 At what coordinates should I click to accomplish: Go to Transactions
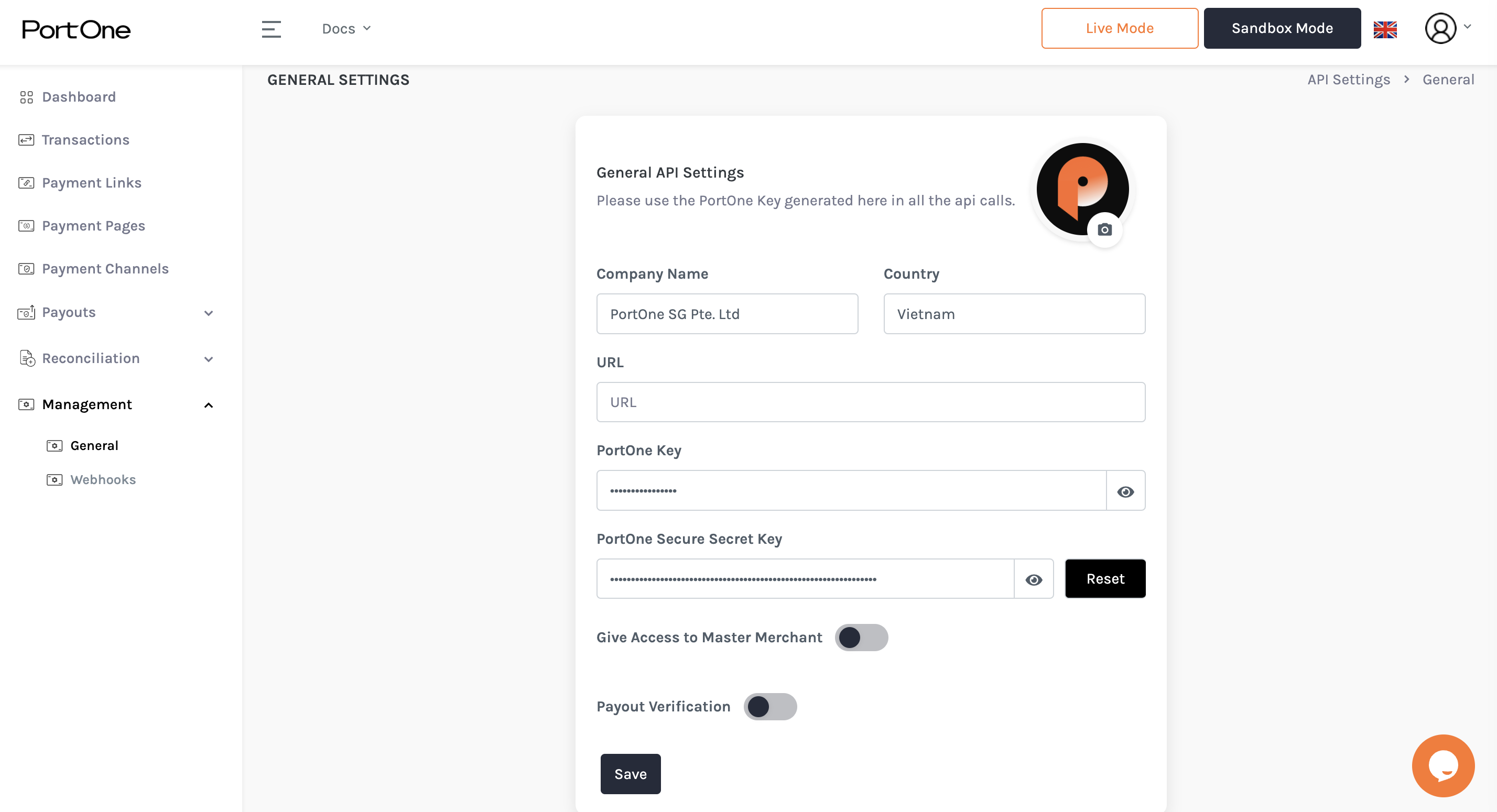click(85, 139)
